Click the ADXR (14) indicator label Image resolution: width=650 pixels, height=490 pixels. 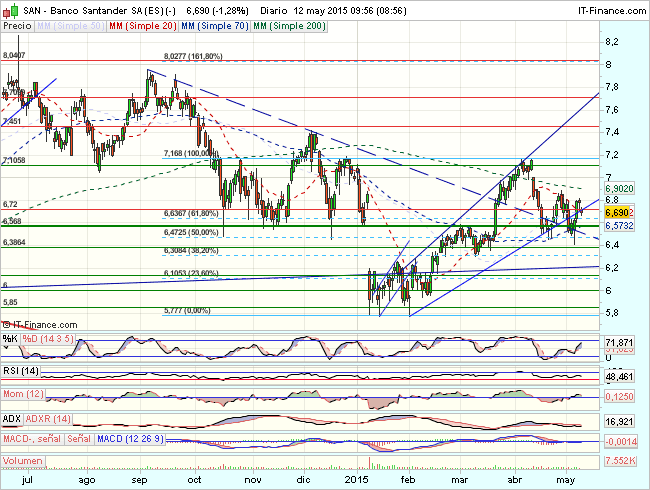pos(48,419)
